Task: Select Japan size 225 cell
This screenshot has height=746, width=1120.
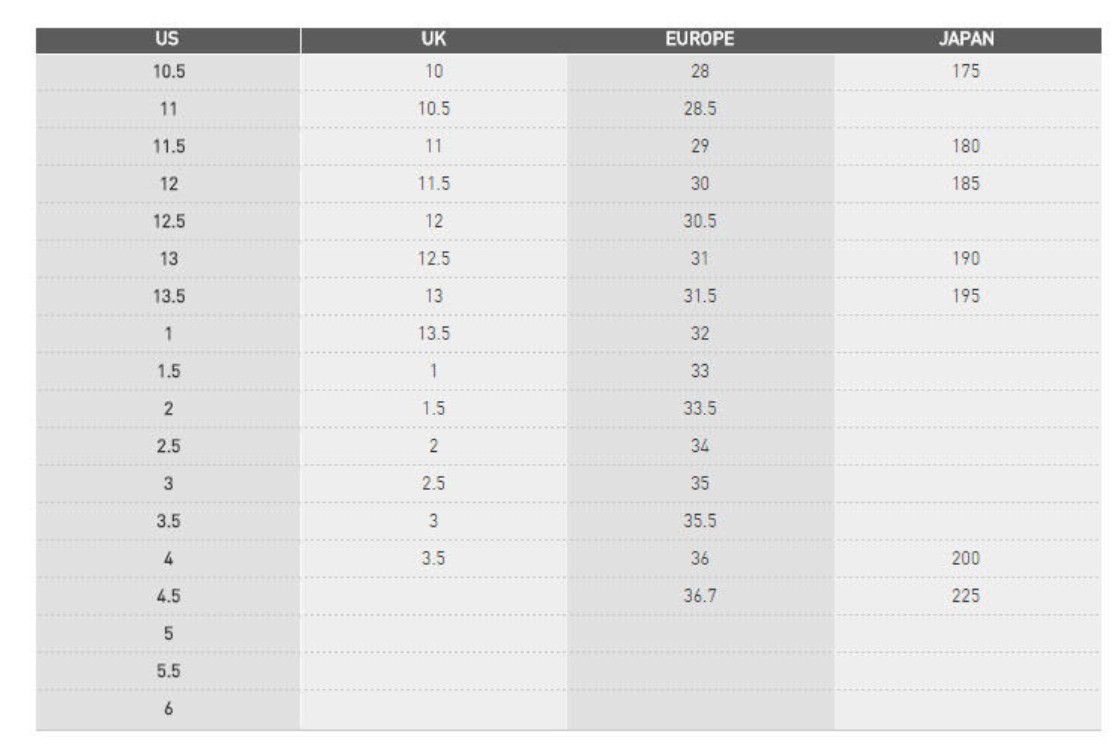Action: pos(967,596)
